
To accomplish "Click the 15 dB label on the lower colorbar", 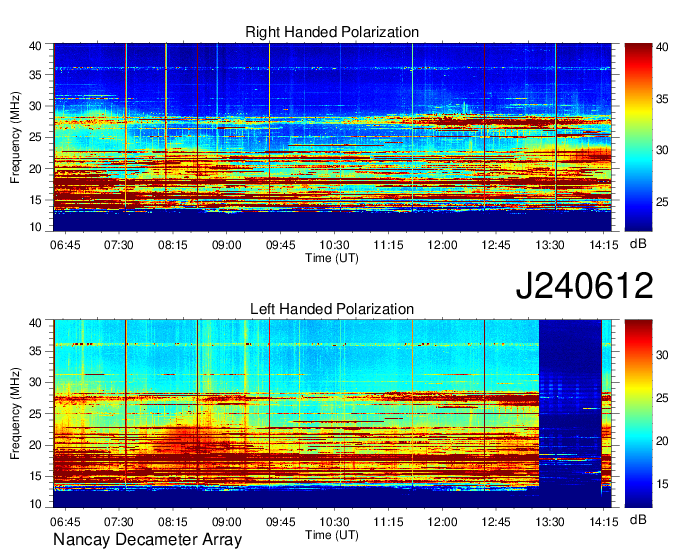I will pos(662,484).
